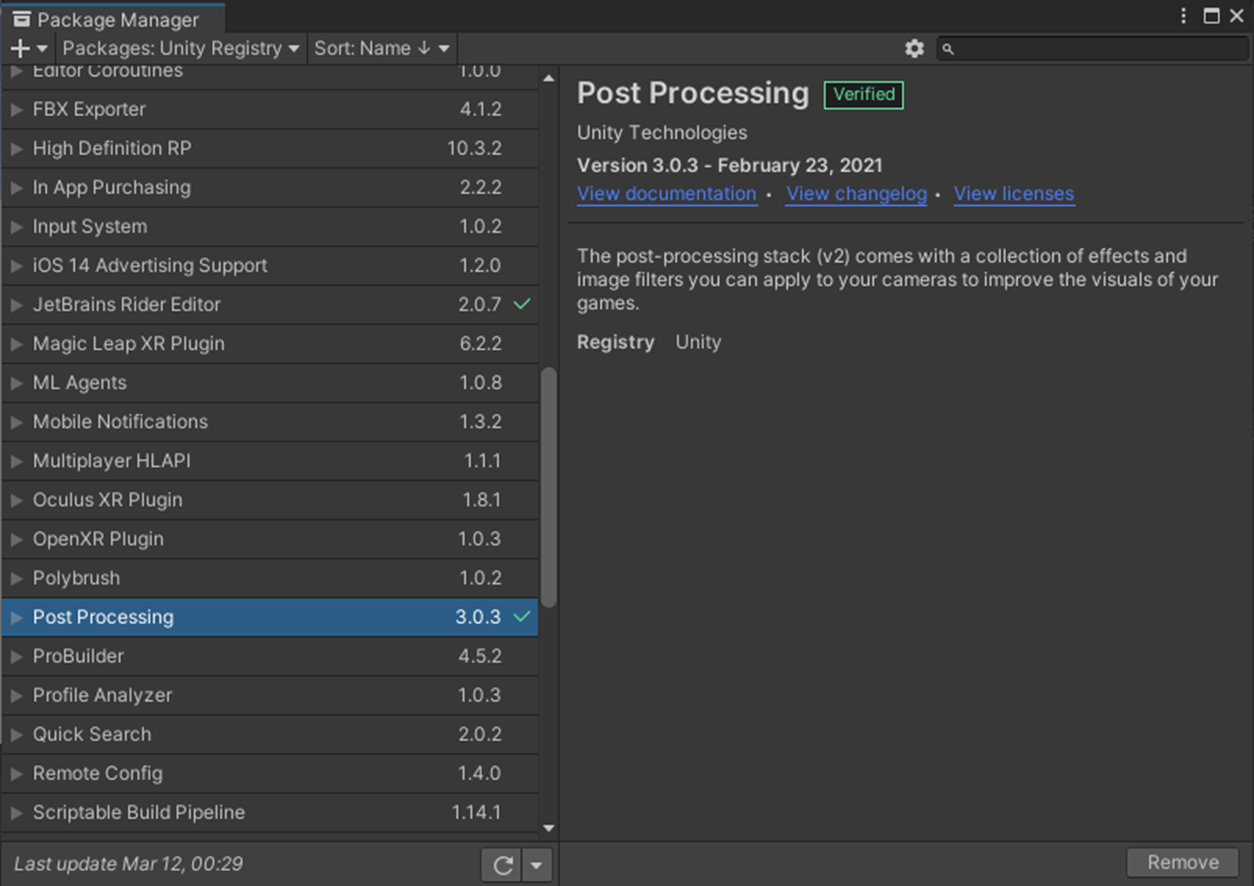Image resolution: width=1254 pixels, height=886 pixels.
Task: Select the ProBuilder package
Action: pos(269,656)
